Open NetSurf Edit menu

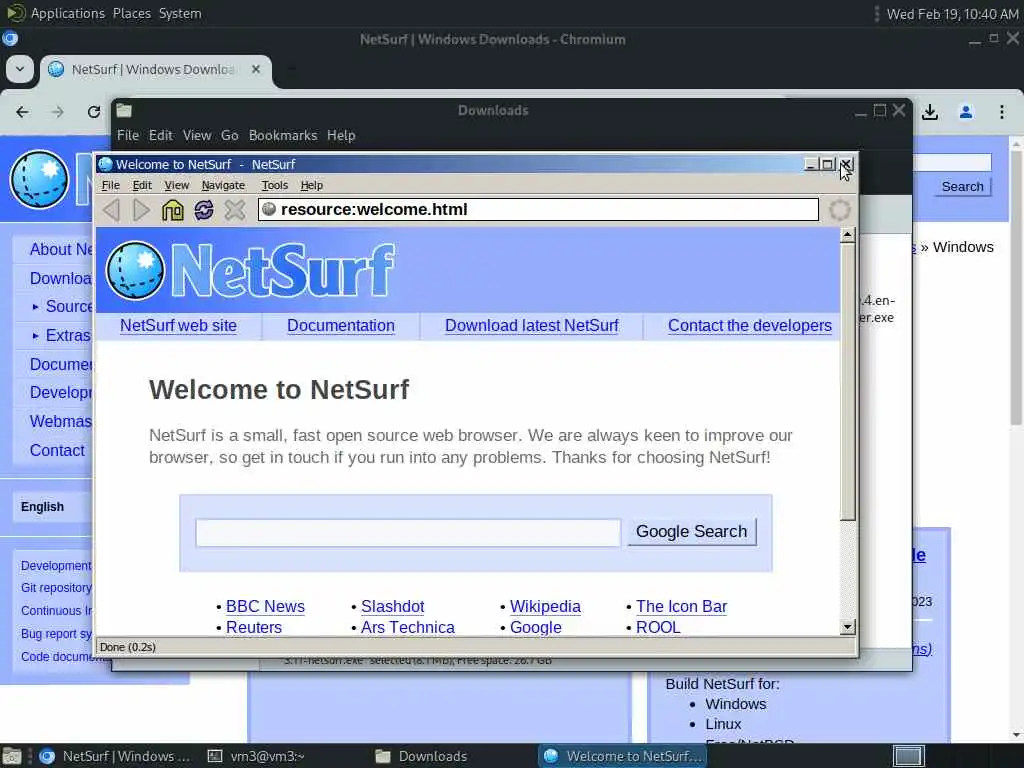142,185
